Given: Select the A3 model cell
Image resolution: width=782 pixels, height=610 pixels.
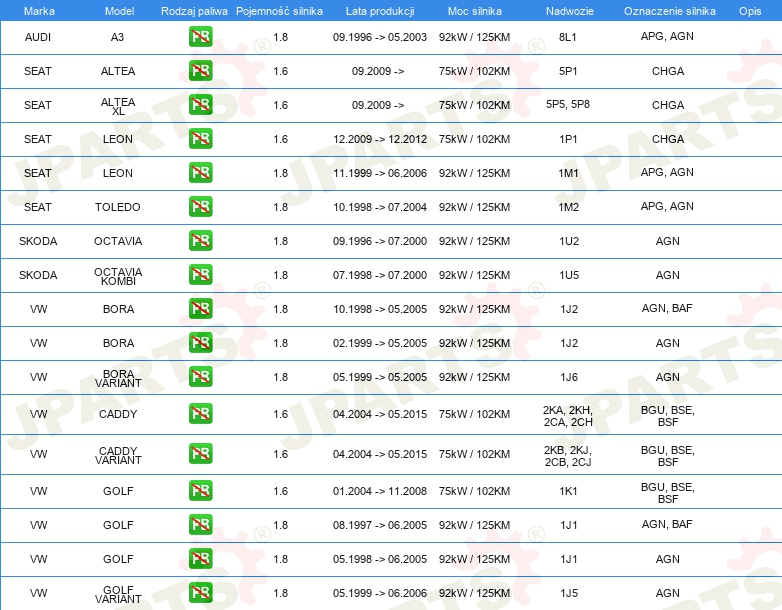Looking at the screenshot, I should pos(118,37).
